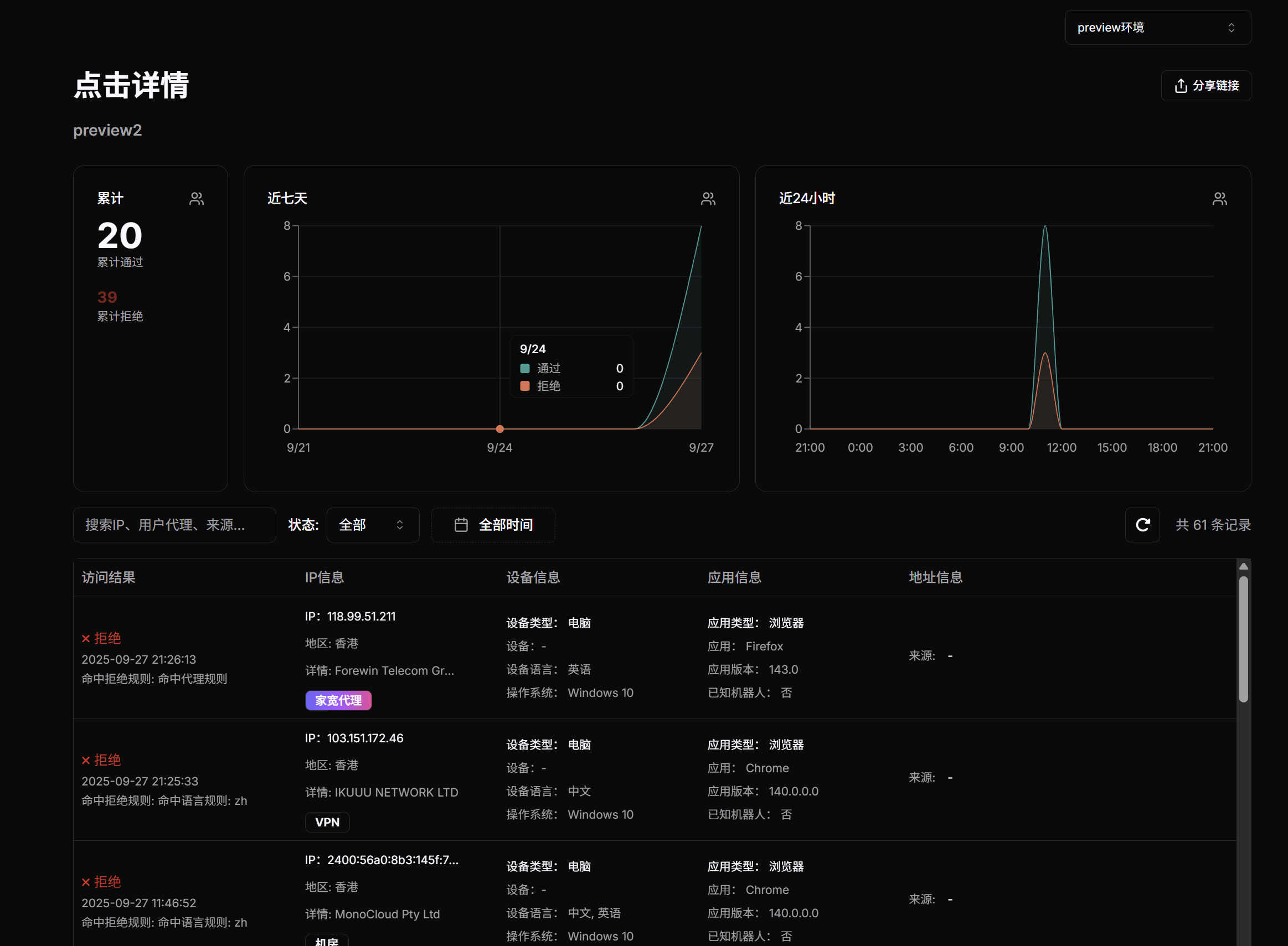Click the 通过 green legend swatch
The image size is (1288, 946).
tap(524, 368)
